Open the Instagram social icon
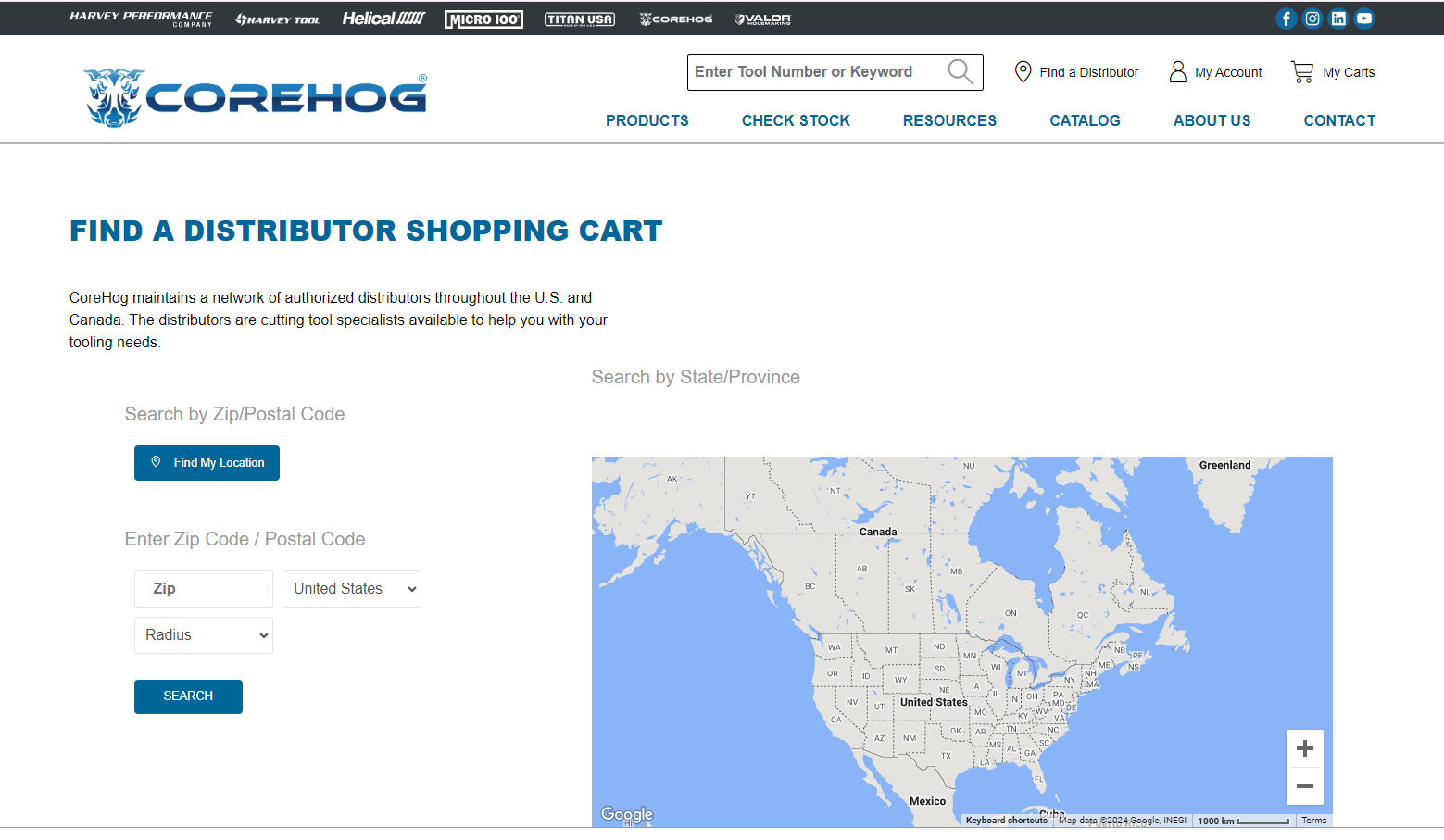The width and height of the screenshot is (1444, 840). pos(1312,19)
